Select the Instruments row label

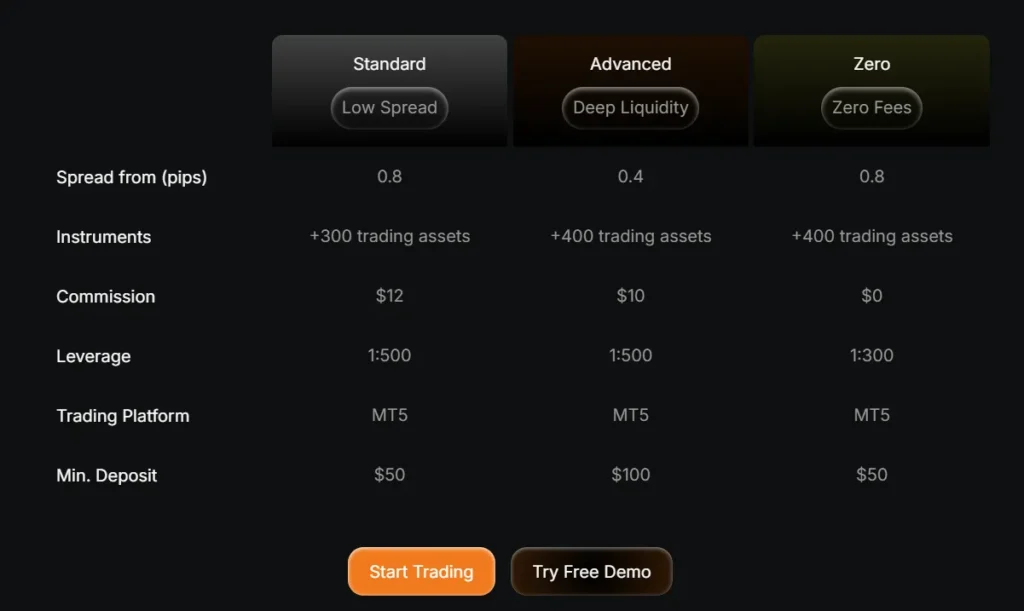tap(103, 237)
